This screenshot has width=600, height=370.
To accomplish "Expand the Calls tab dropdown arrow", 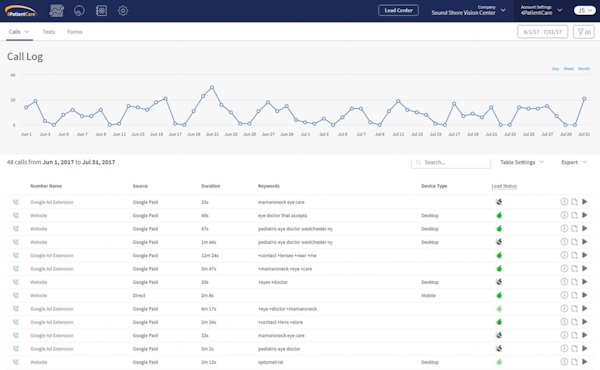I will [x=27, y=32].
